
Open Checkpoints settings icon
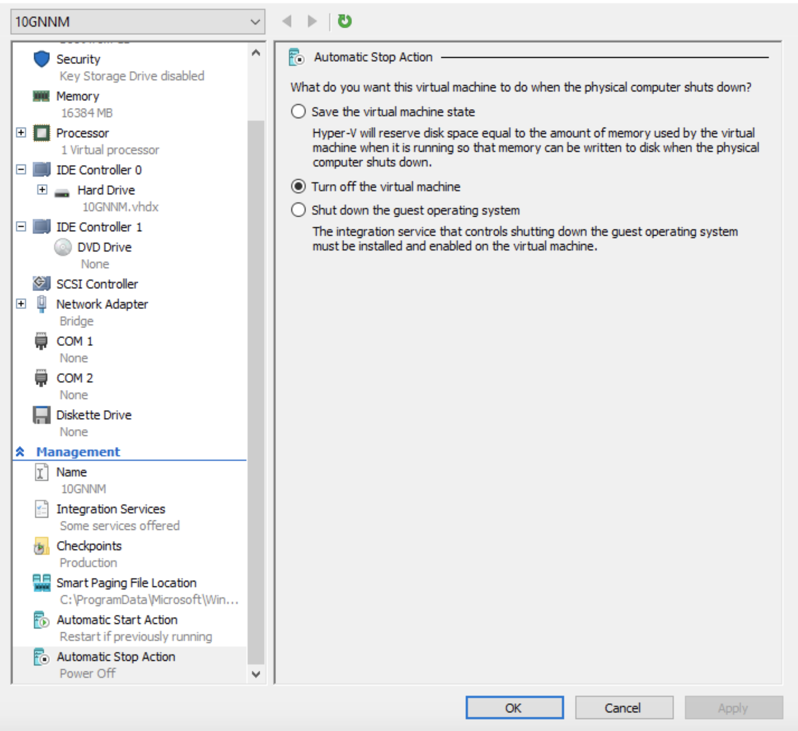pyautogui.click(x=41, y=547)
